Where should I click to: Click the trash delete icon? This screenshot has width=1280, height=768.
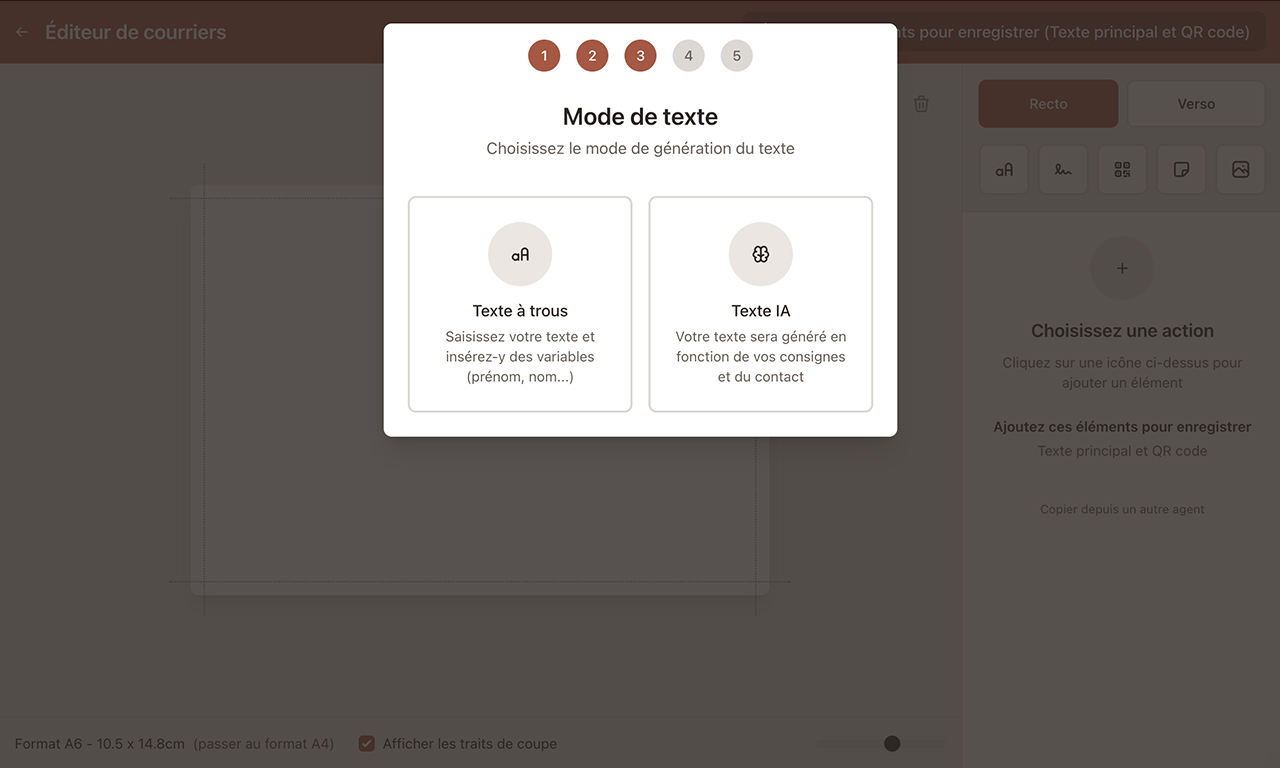921,103
